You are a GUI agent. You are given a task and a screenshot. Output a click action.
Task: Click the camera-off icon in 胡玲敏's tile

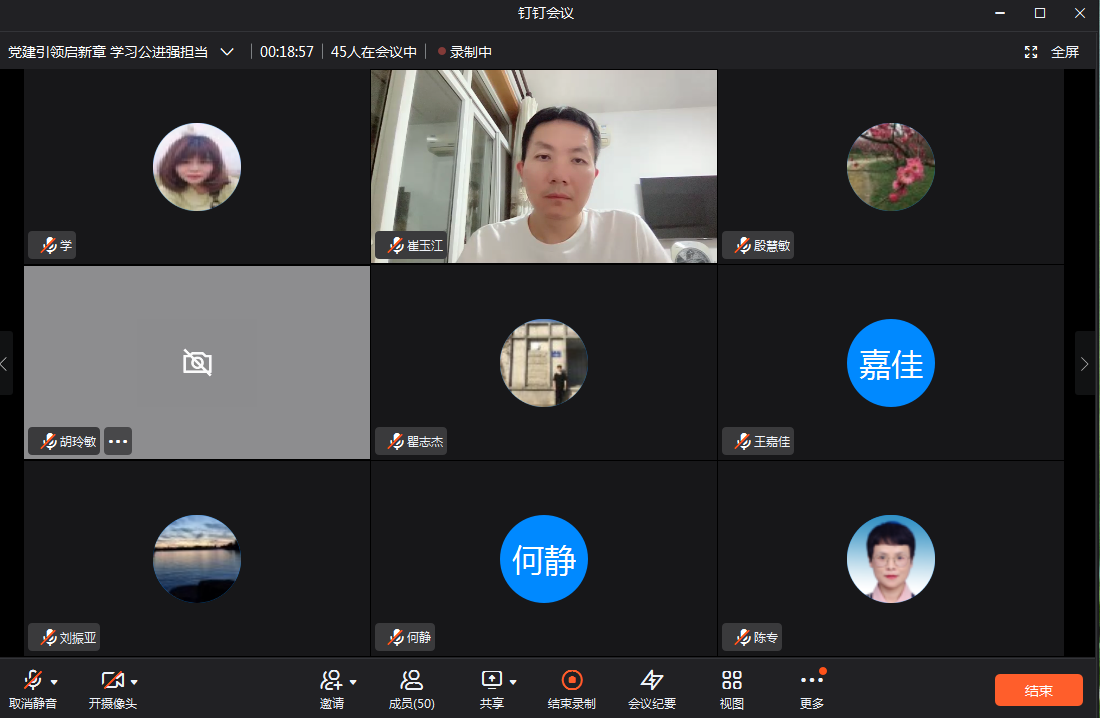197,362
